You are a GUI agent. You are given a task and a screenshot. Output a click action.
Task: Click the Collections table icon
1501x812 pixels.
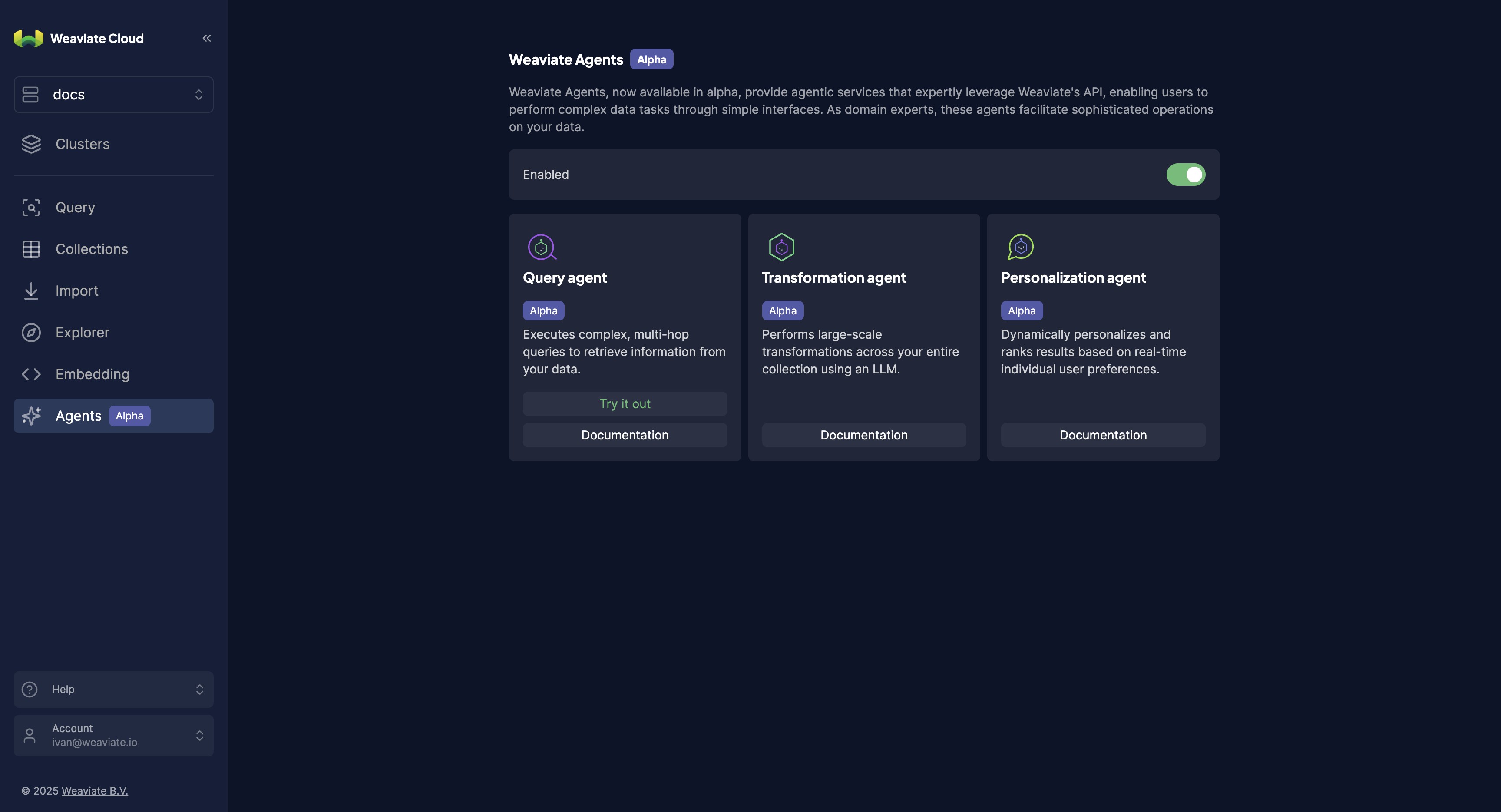click(31, 249)
